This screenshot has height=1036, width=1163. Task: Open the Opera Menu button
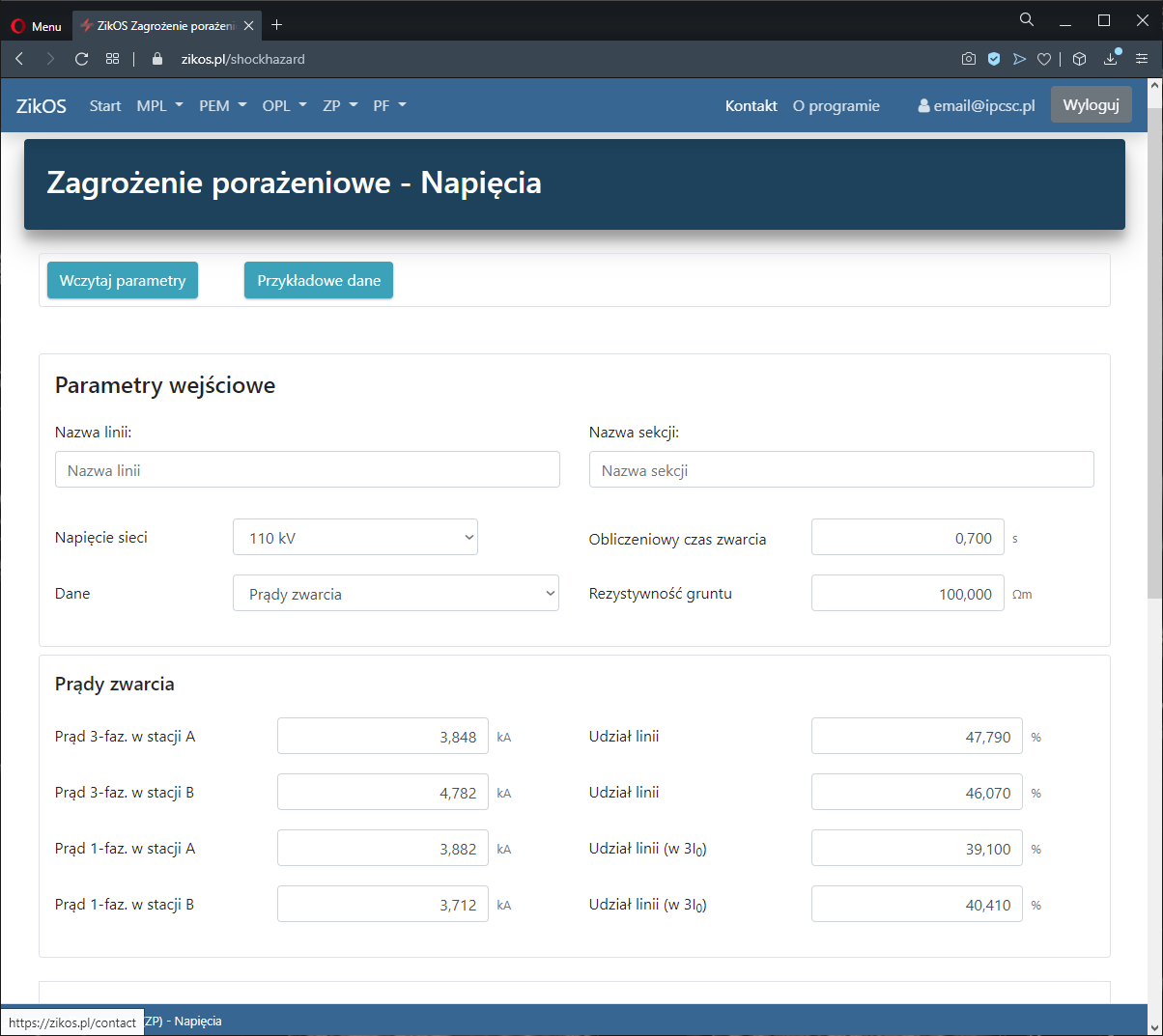[37, 26]
